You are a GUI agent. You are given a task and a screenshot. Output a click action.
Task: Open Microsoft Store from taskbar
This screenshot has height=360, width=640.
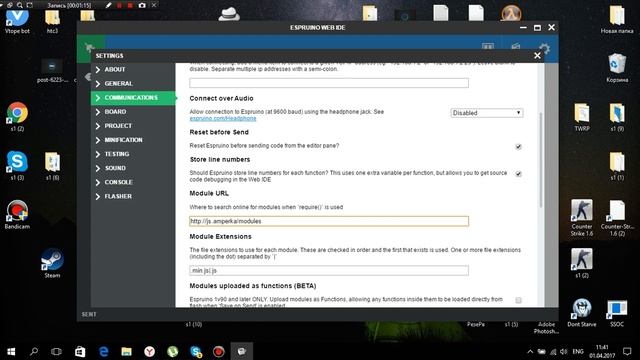[80, 351]
